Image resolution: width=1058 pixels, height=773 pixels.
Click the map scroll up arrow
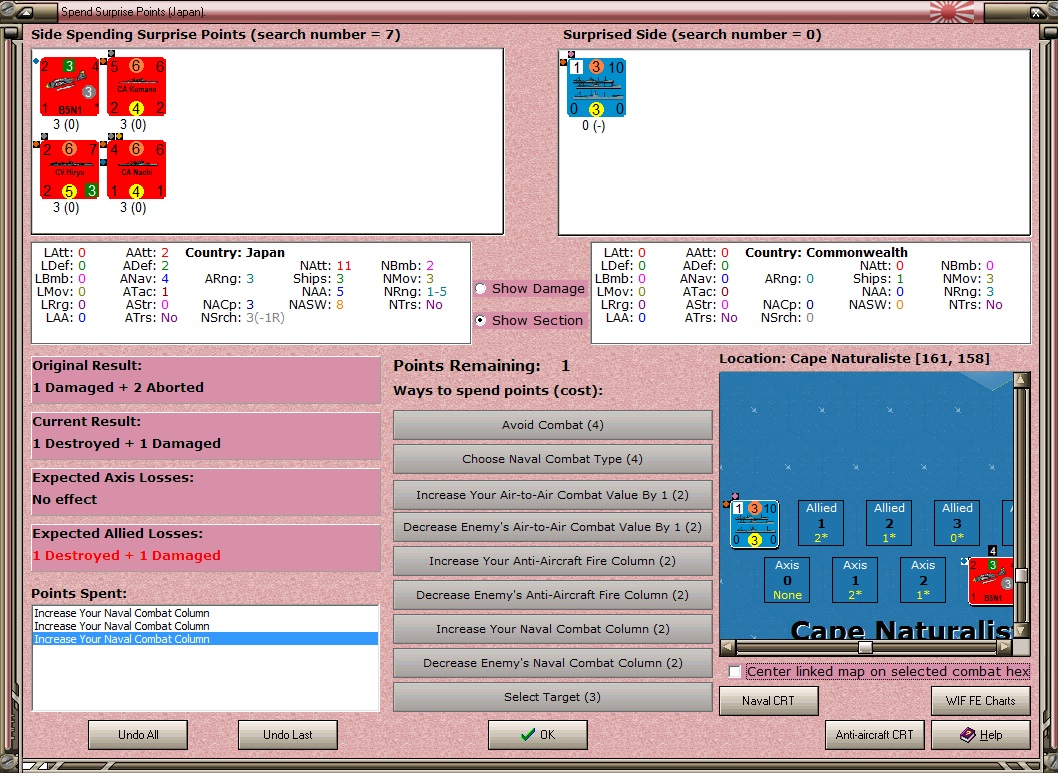[1021, 380]
